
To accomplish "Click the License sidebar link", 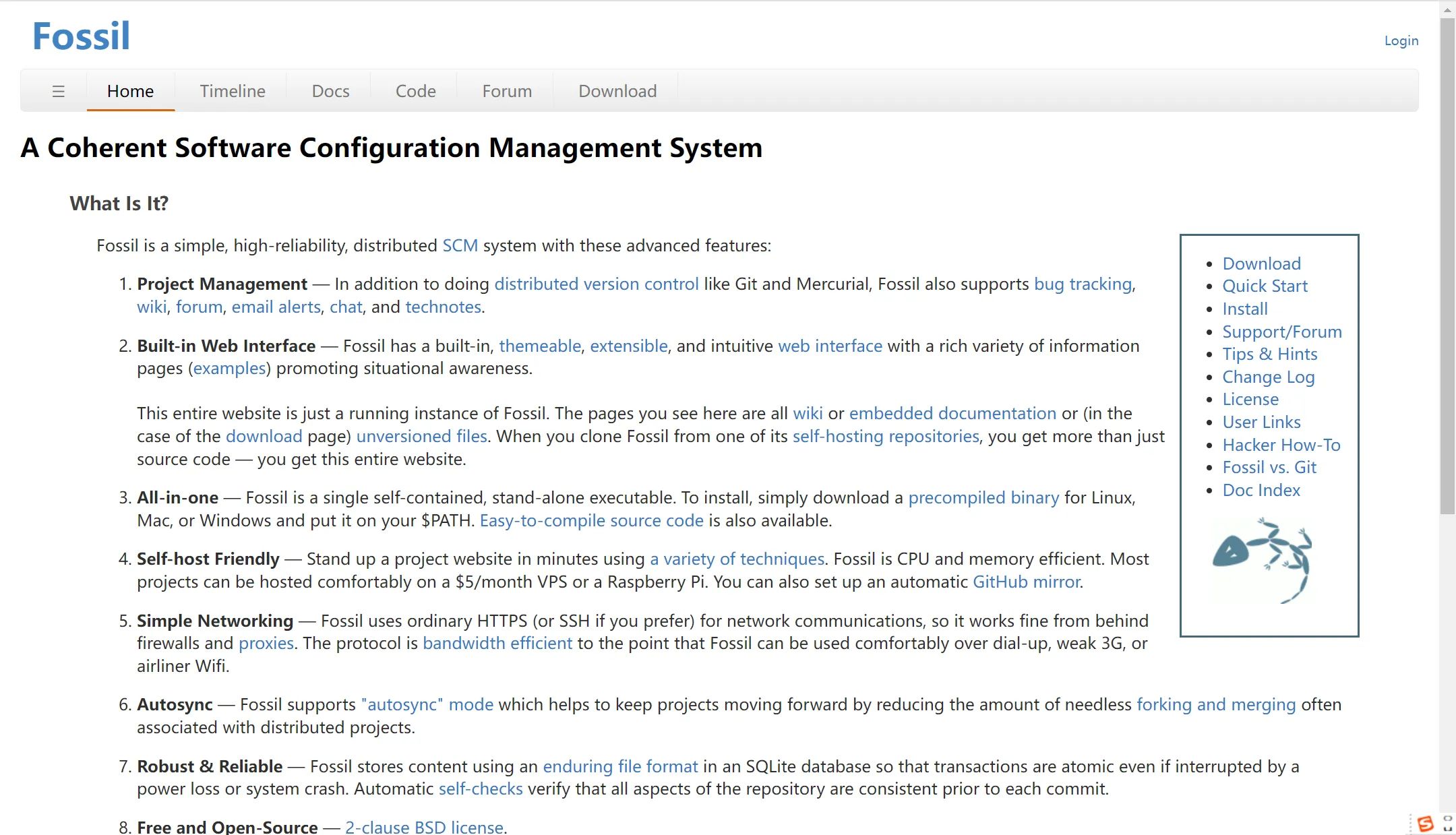I will 1250,399.
